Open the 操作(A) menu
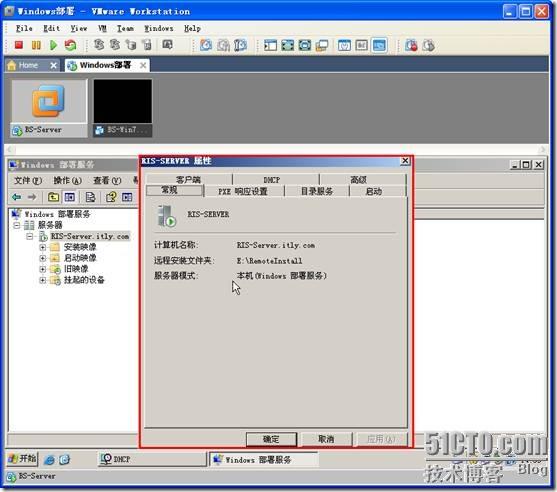 tap(67, 180)
